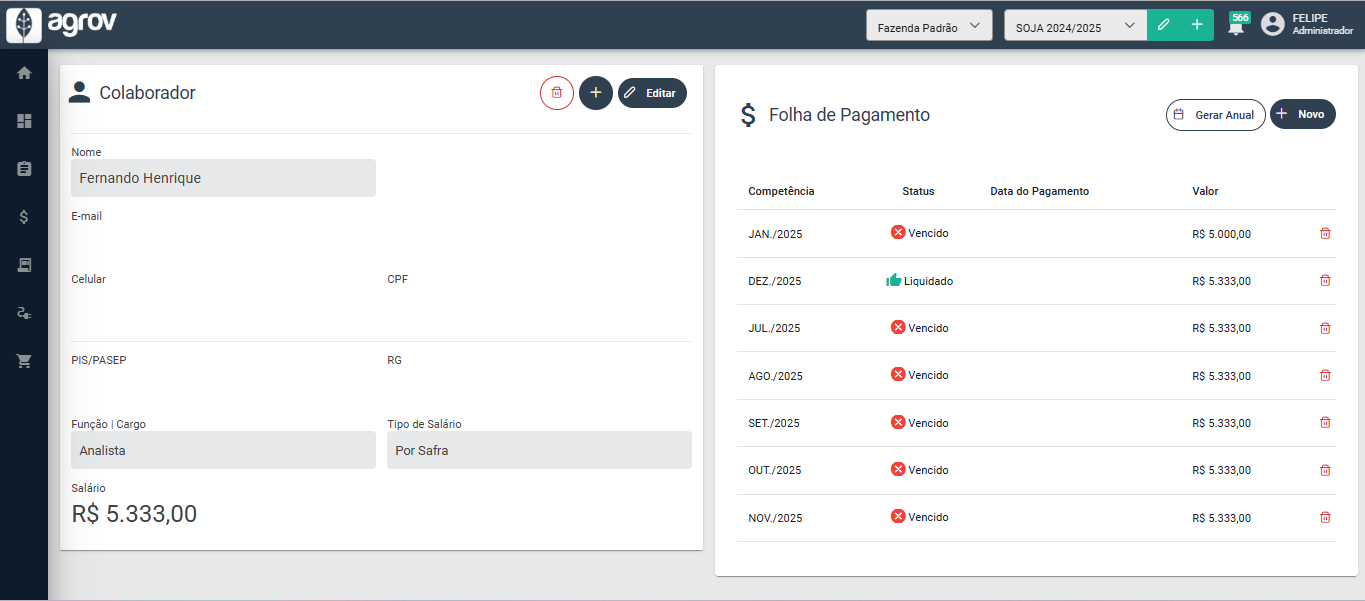The width and height of the screenshot is (1365, 601).
Task: Expand the Fazenda Padrão dropdown
Action: [928, 26]
